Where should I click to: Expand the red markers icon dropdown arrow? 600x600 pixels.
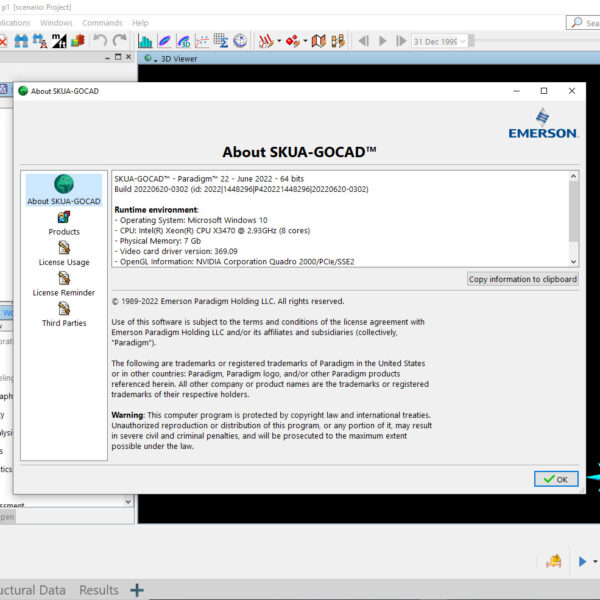coord(305,41)
